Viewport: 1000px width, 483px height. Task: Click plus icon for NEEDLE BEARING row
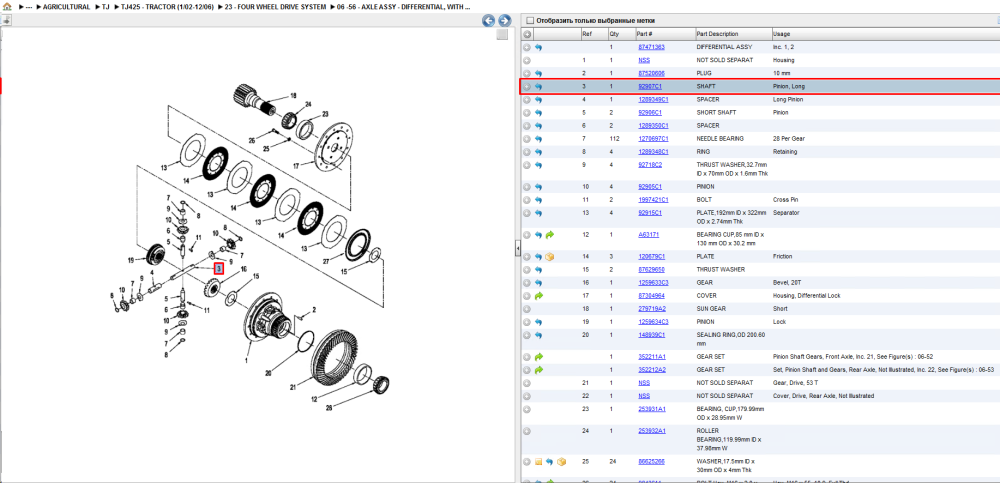[x=527, y=138]
